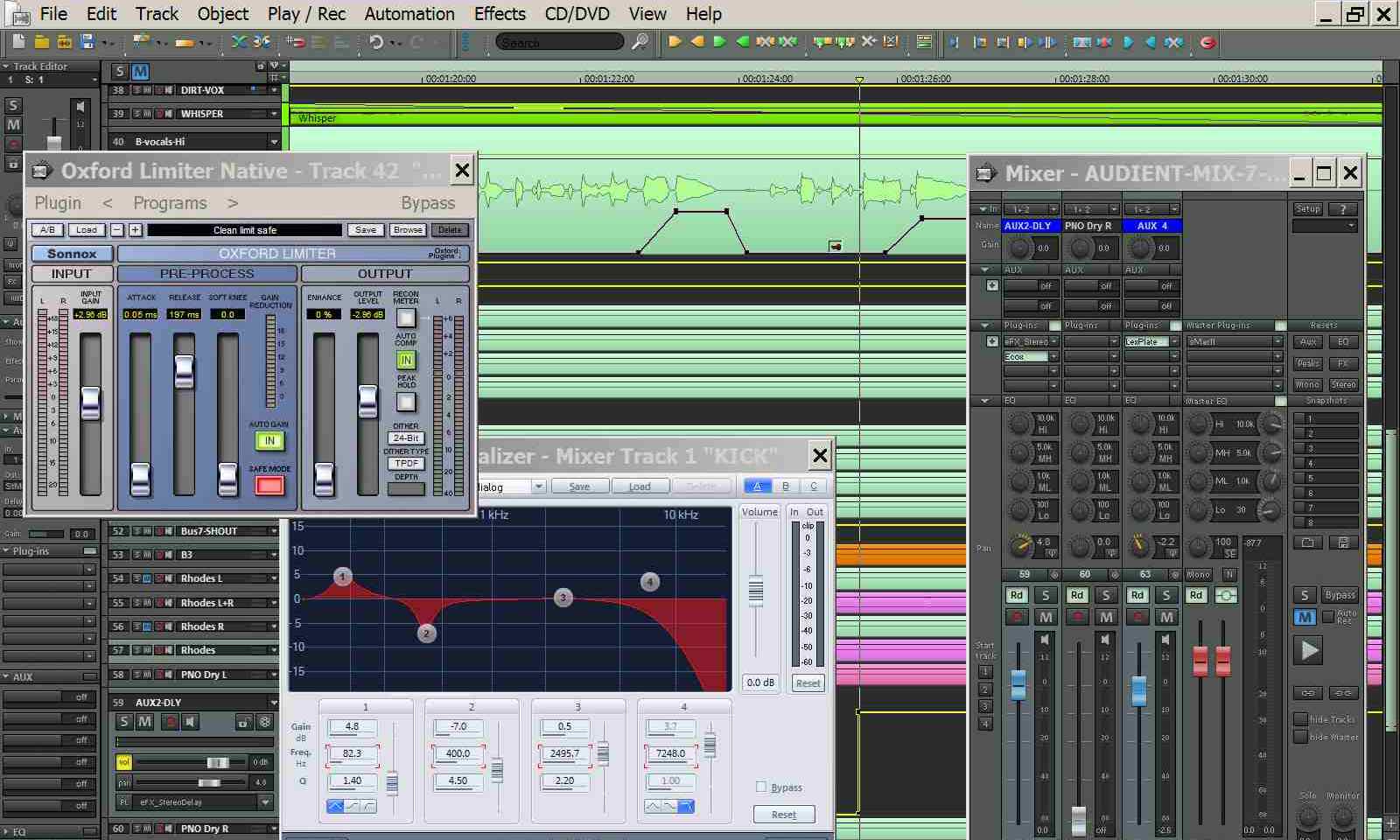Toggle record arm on AUX2-DLY mixer channel

pos(1017,617)
